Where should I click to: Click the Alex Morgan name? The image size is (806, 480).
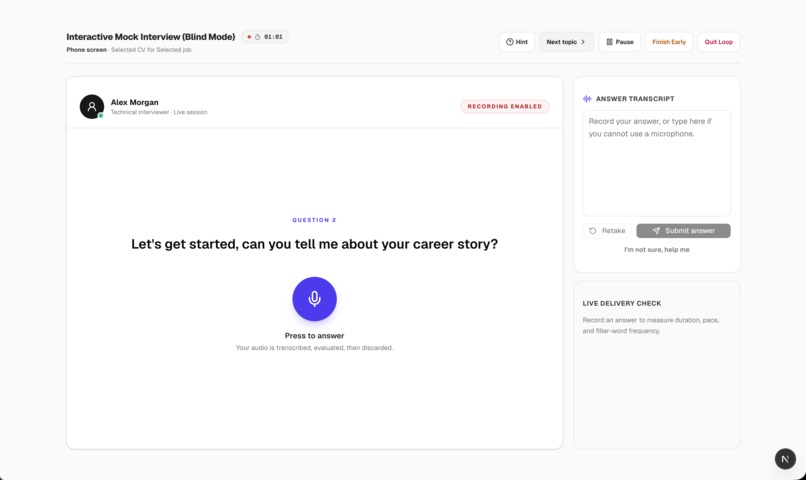(x=135, y=102)
